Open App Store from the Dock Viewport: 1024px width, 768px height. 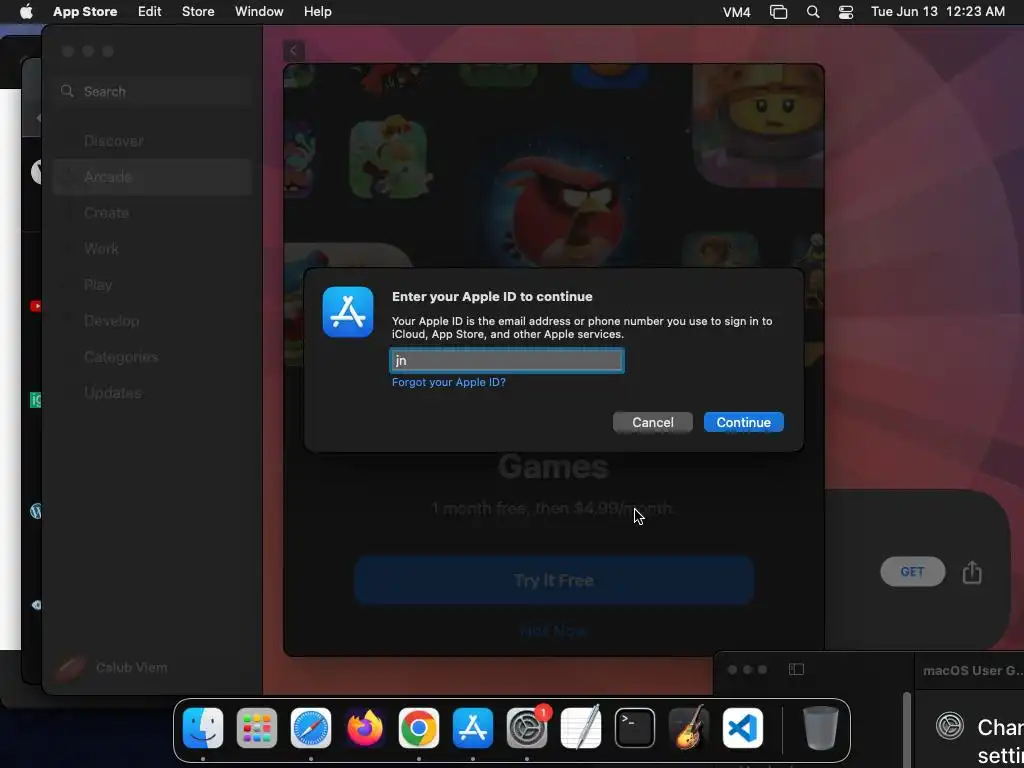(473, 728)
